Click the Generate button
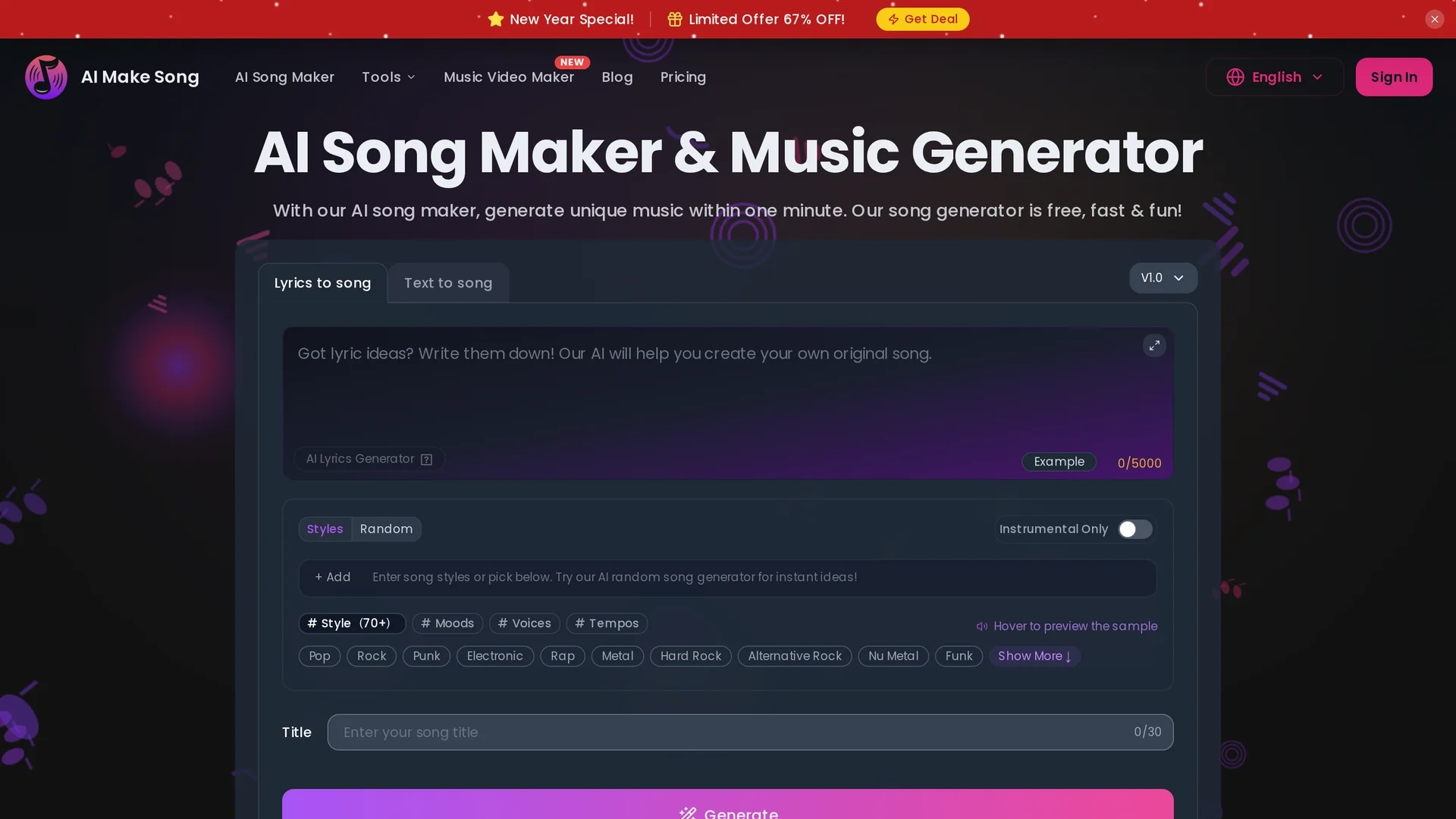1456x819 pixels. [728, 805]
